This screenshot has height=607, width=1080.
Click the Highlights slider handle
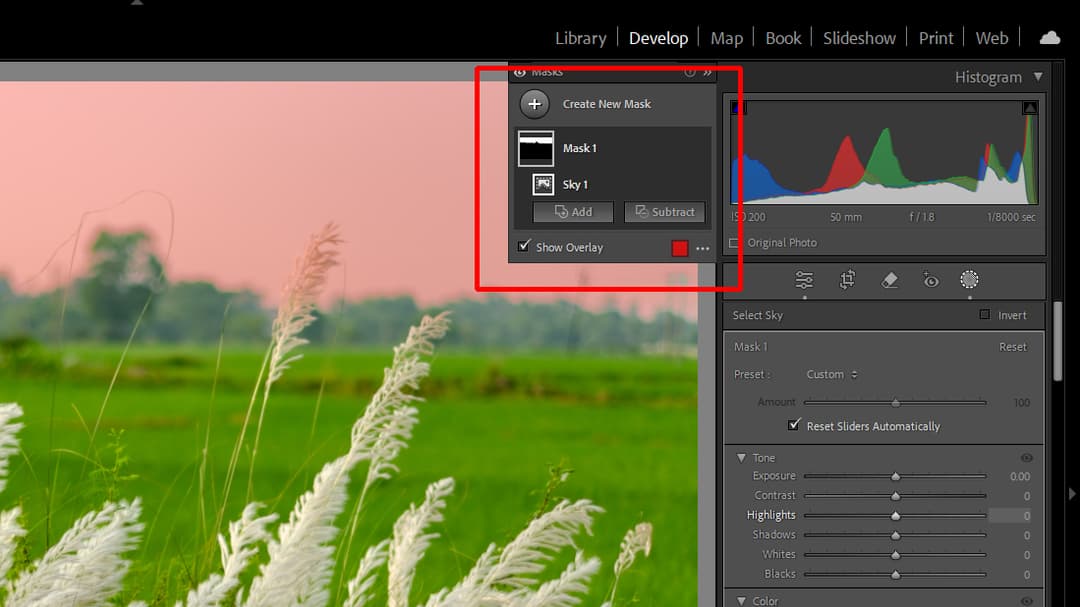[x=895, y=515]
